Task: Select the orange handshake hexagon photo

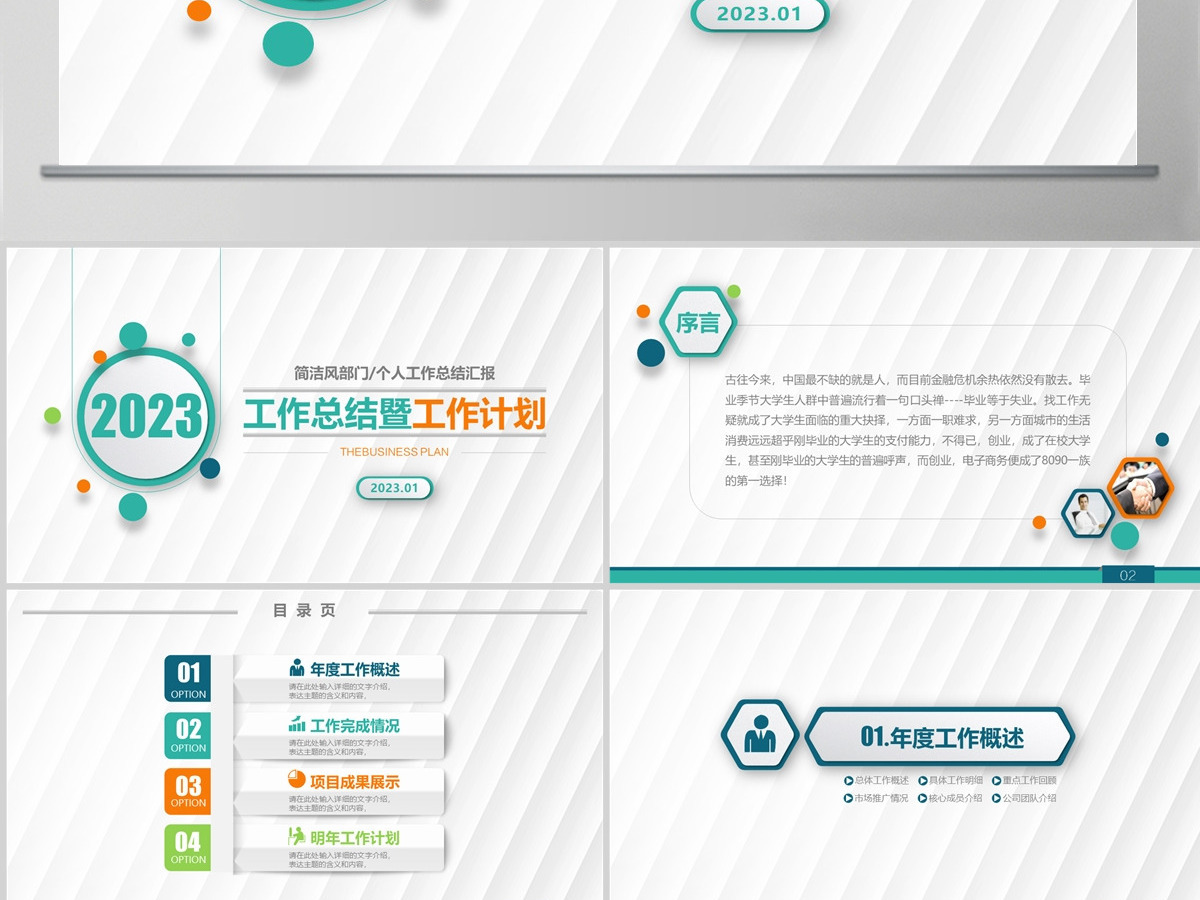Action: click(1141, 488)
